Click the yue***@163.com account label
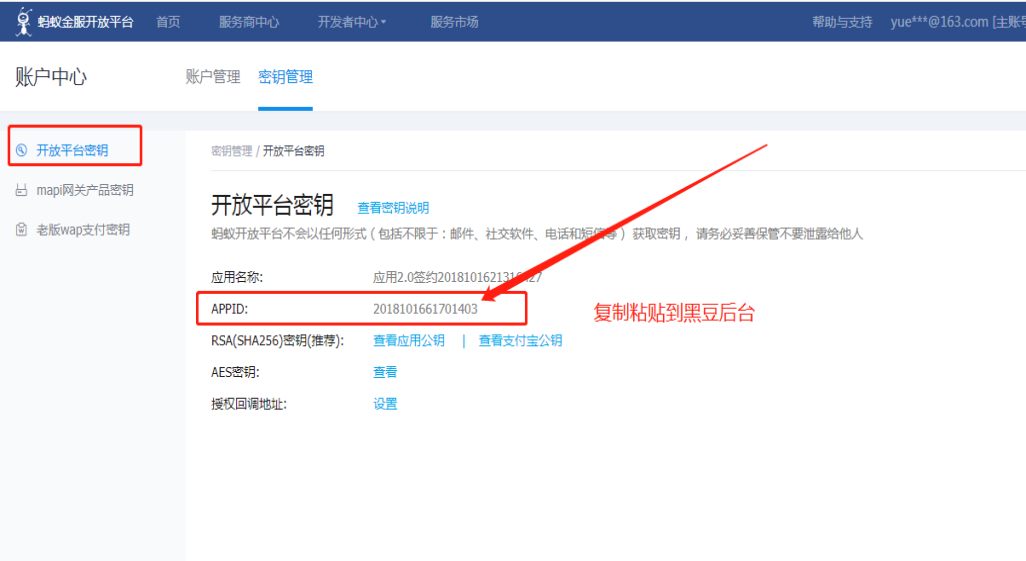The image size is (1026, 561). coord(958,22)
